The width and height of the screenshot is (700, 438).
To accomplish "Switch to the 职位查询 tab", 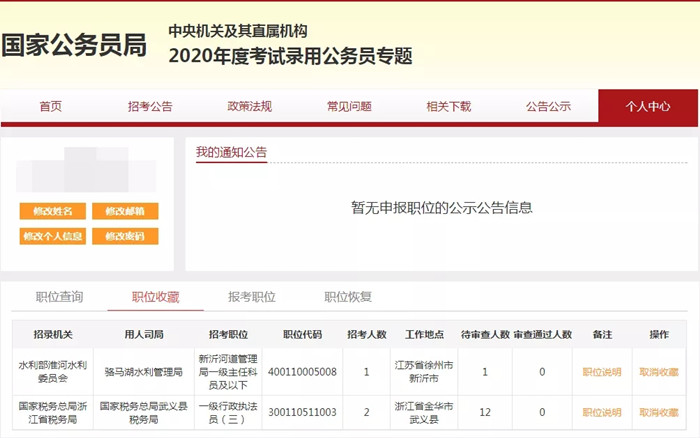I will [59, 297].
